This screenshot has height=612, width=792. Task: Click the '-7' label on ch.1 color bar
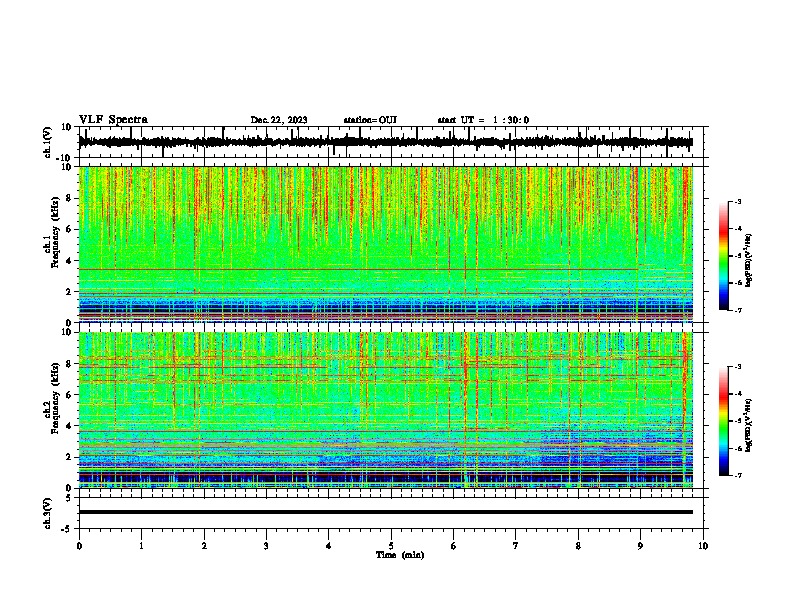(738, 310)
